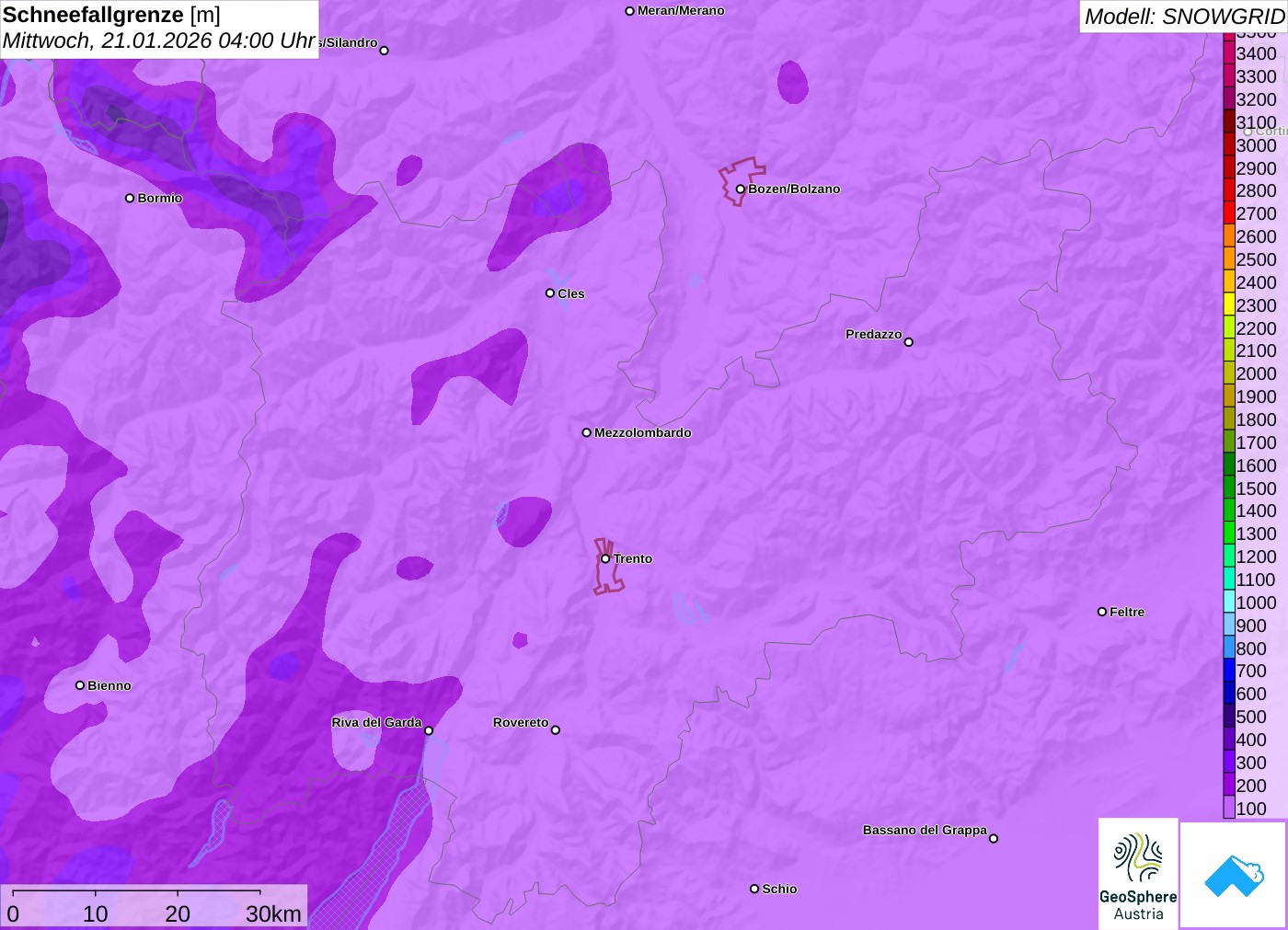Click the Riva del Garda label
The image size is (1288, 930).
point(376,722)
